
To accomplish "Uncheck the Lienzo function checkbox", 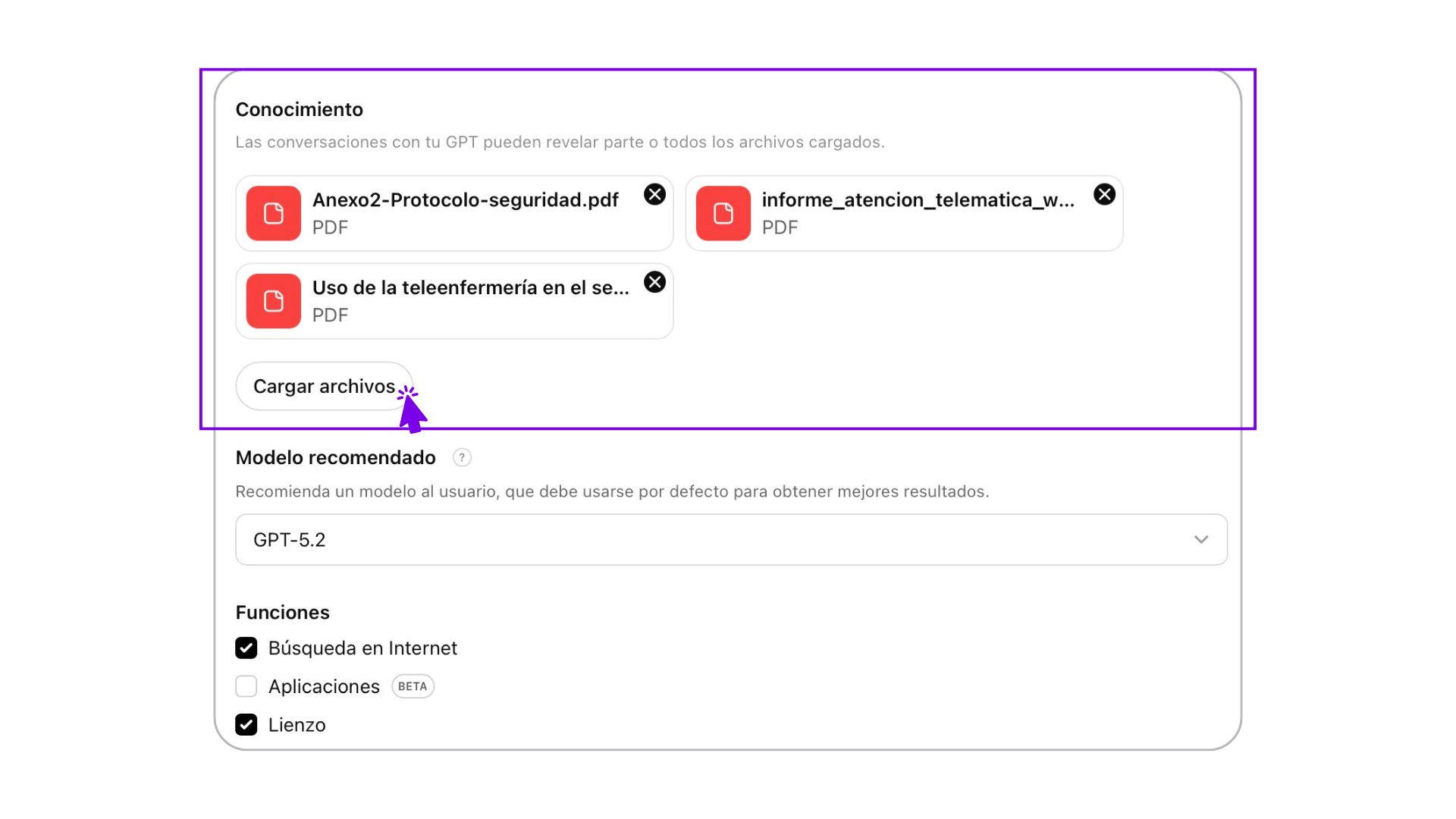I will [246, 725].
